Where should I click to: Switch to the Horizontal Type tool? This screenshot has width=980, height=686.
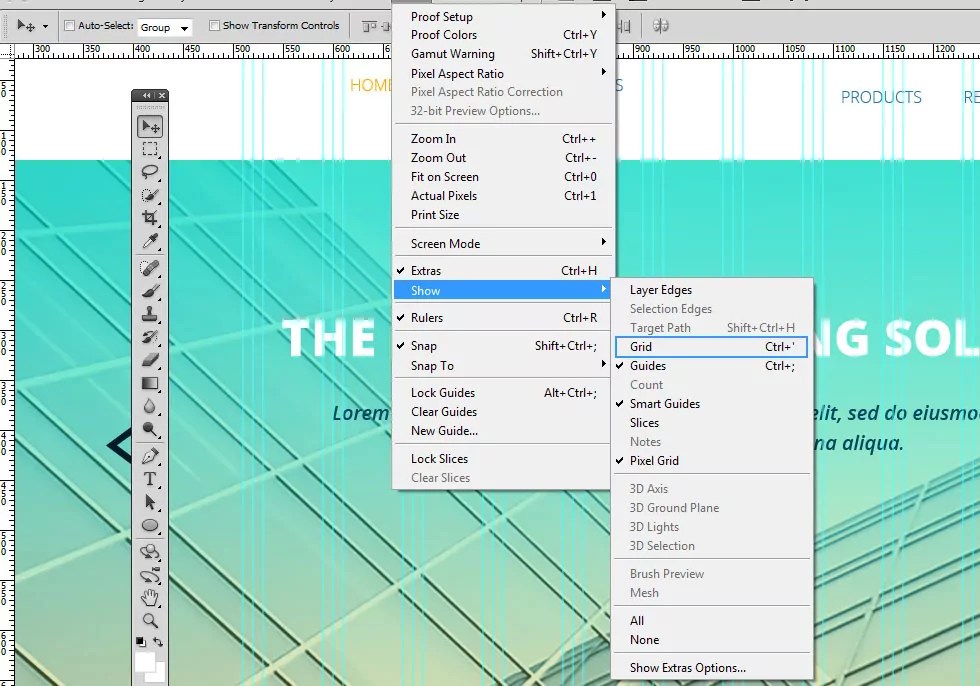(150, 478)
